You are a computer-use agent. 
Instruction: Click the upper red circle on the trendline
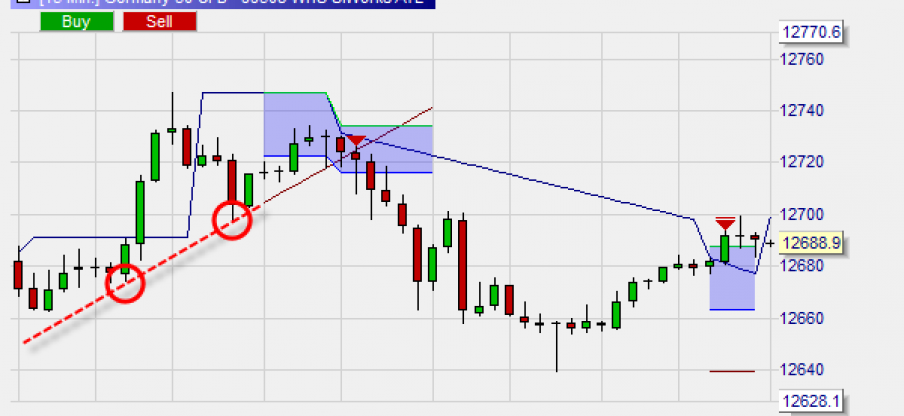[x=236, y=219]
